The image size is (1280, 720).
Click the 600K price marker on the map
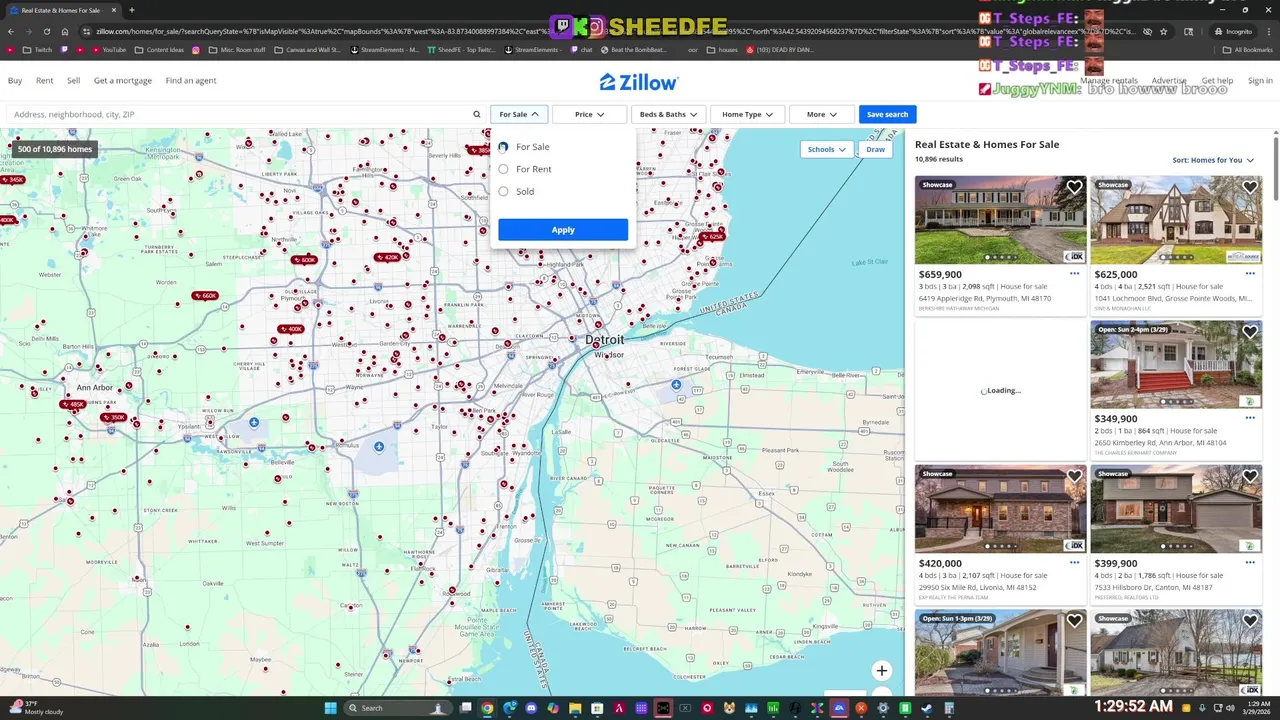[304, 260]
